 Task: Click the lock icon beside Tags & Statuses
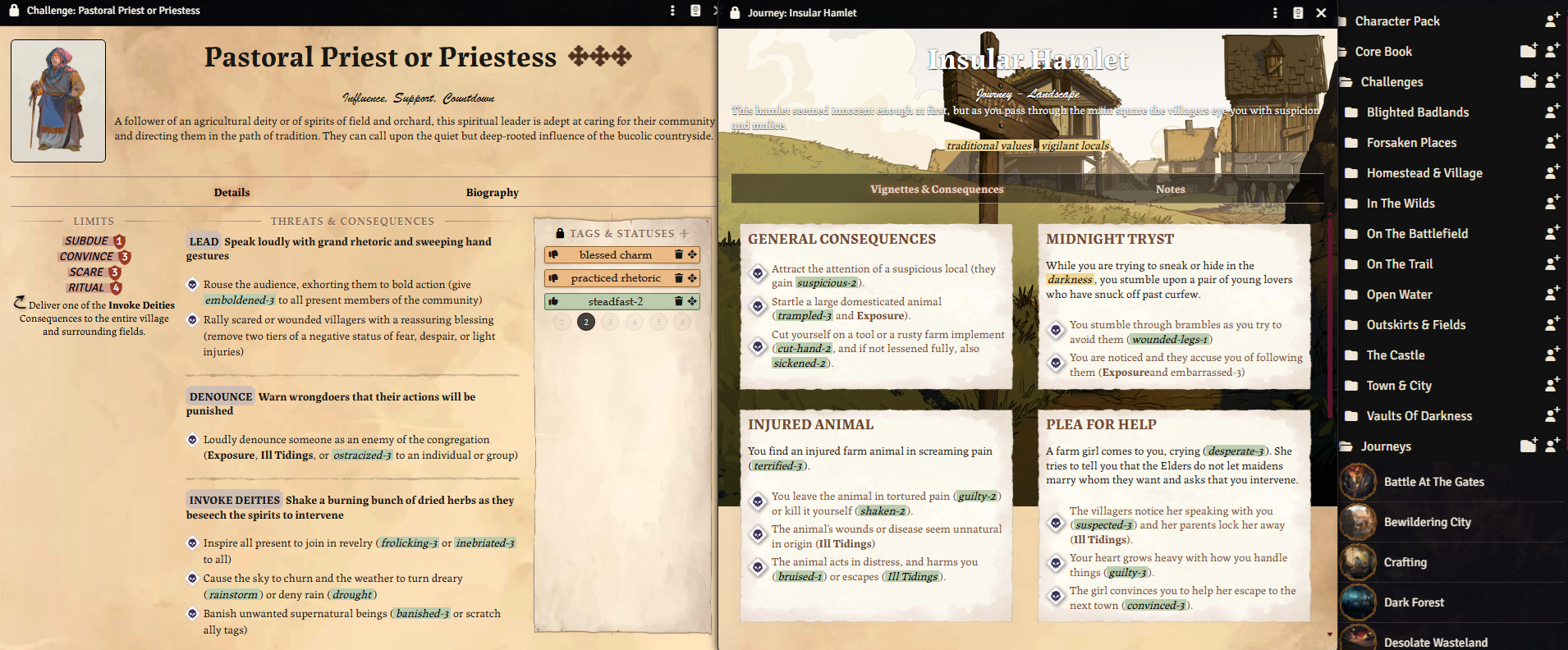(560, 233)
